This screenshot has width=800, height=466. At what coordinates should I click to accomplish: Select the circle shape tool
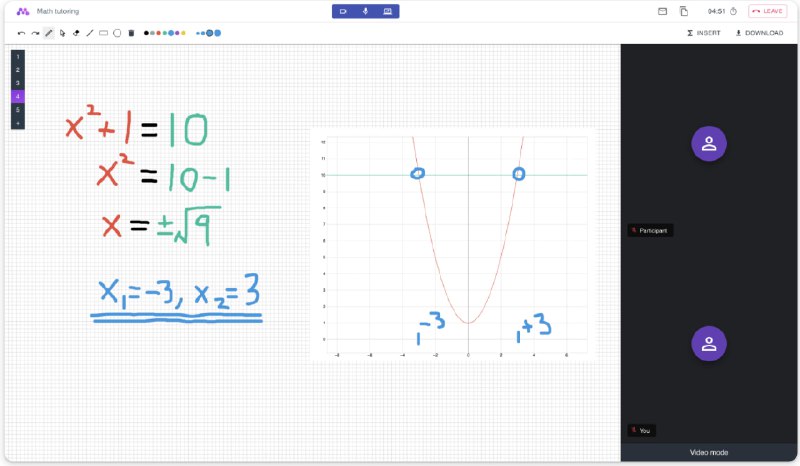coord(117,33)
